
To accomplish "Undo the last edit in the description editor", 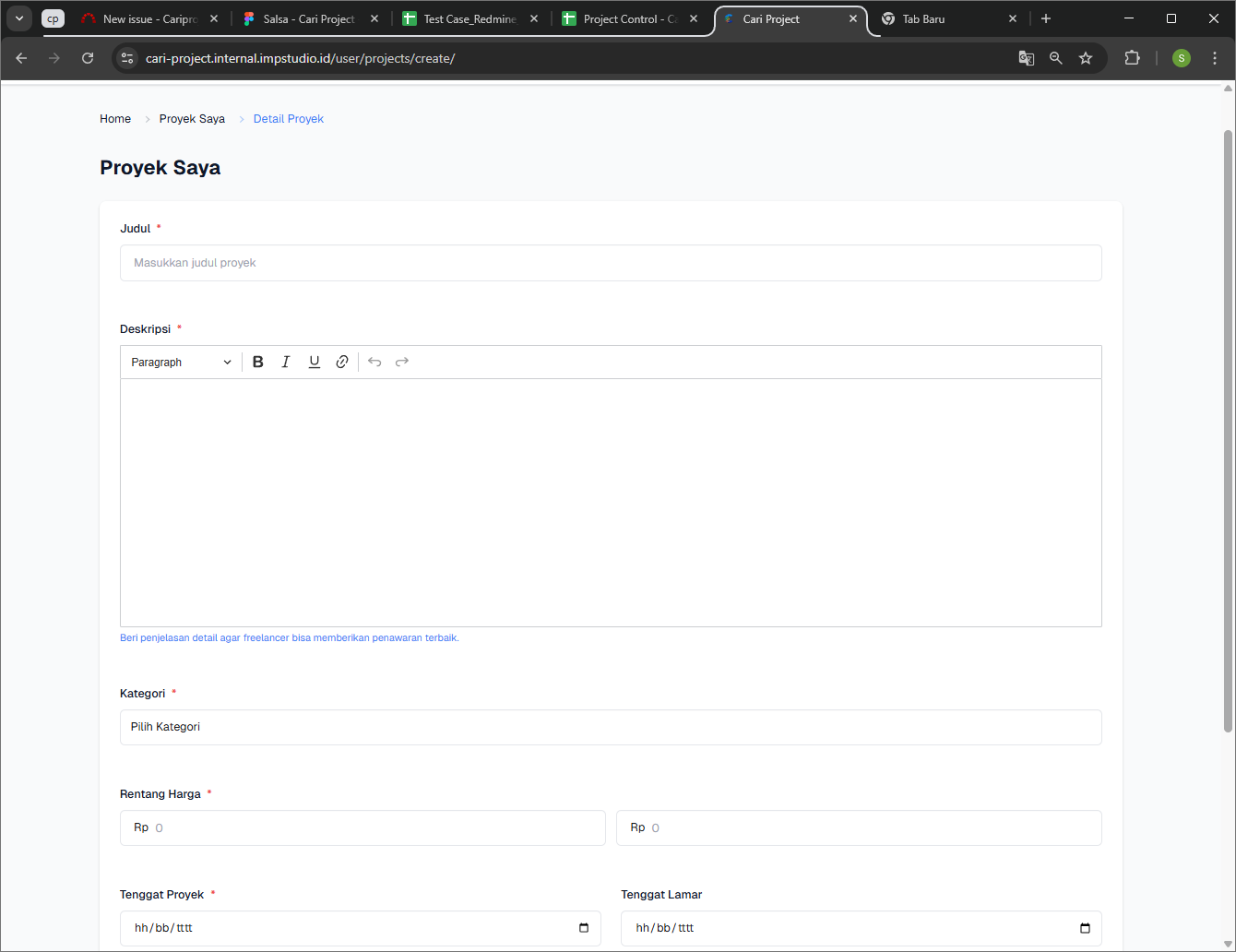I will (374, 363).
